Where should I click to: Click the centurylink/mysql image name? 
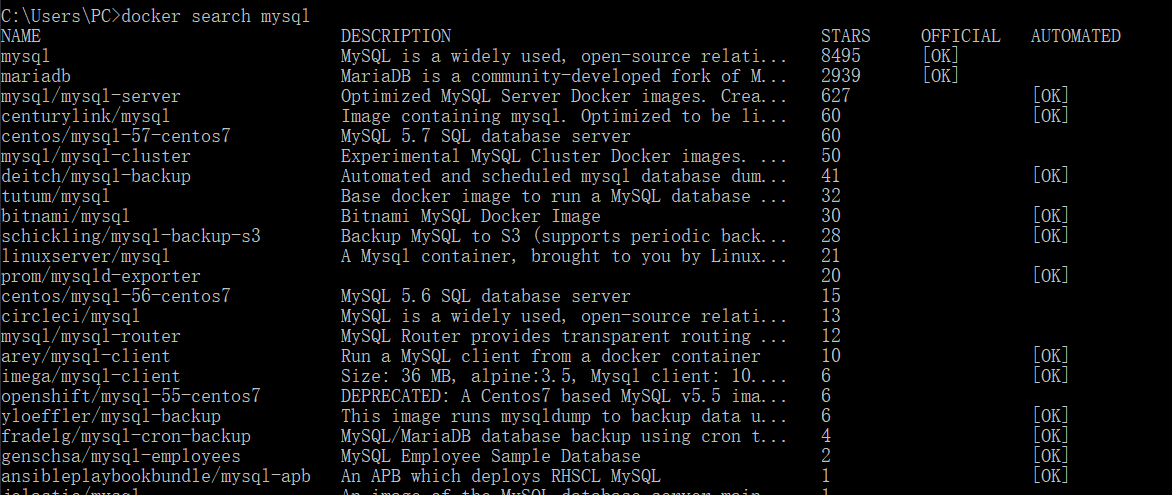pyautogui.click(x=85, y=116)
